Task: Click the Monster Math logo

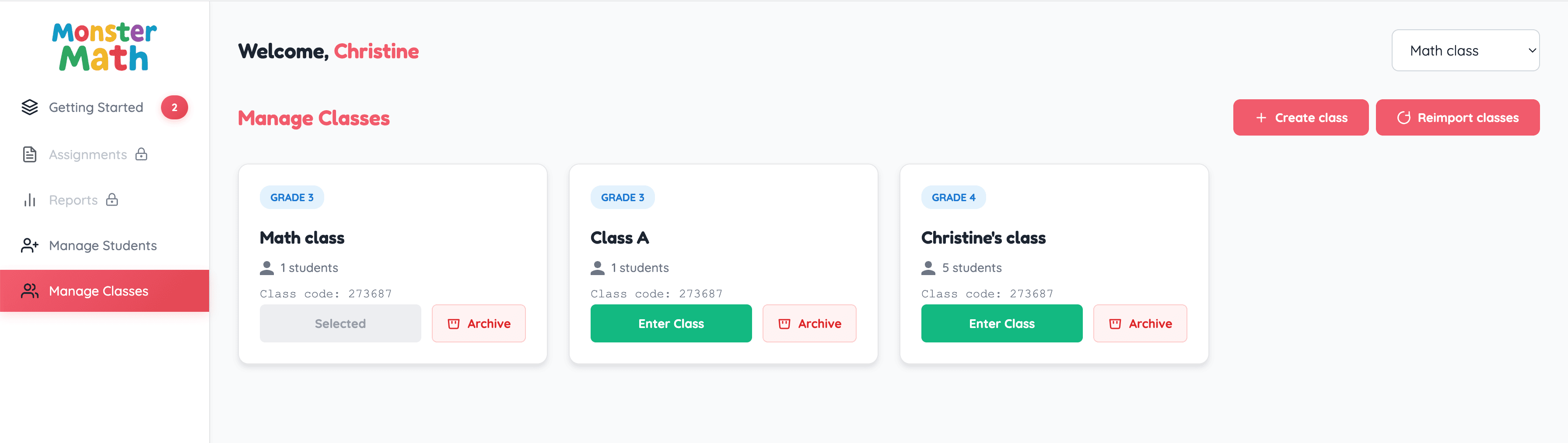Action: coord(104,47)
